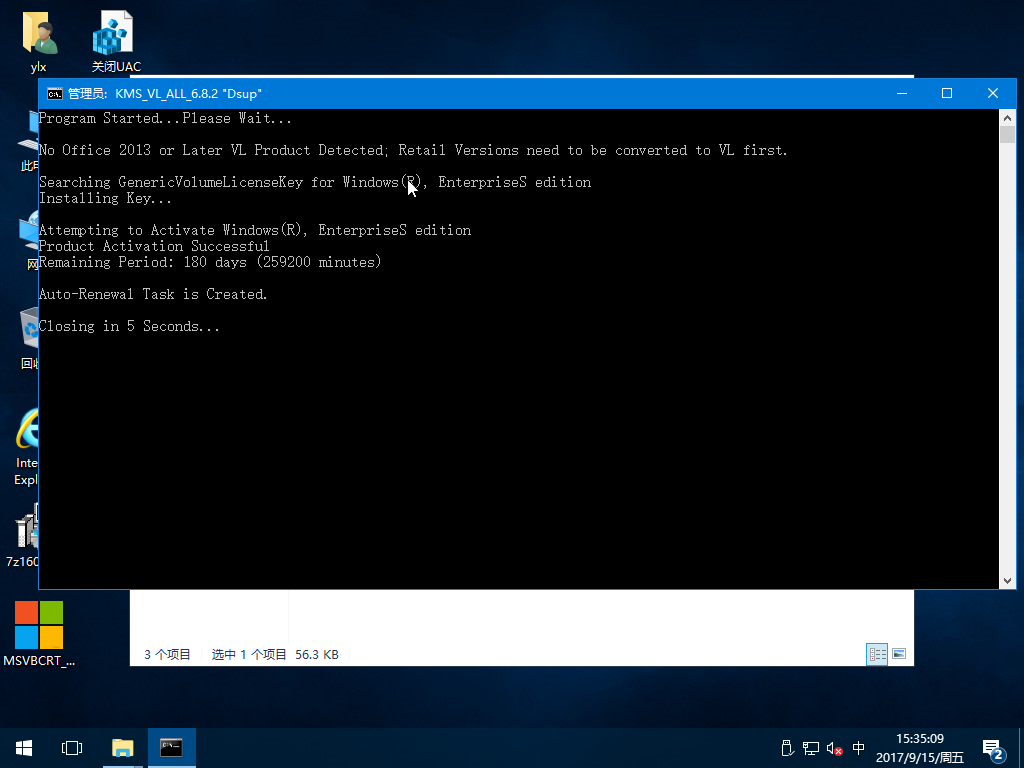
Task: Click '3 个项目' in Explorer status bar
Action: tap(167, 654)
